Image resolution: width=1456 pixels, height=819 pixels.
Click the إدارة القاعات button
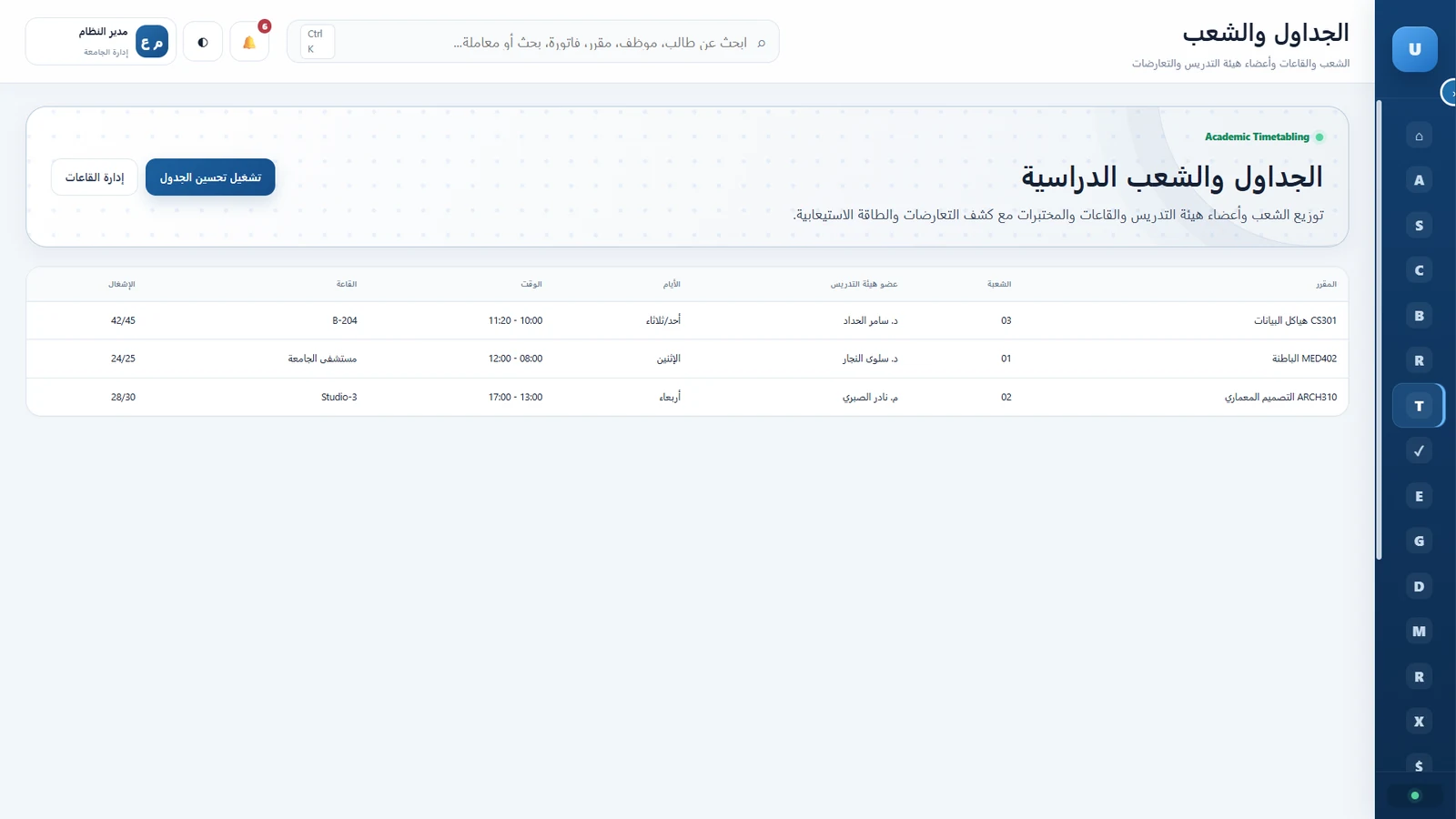[95, 177]
